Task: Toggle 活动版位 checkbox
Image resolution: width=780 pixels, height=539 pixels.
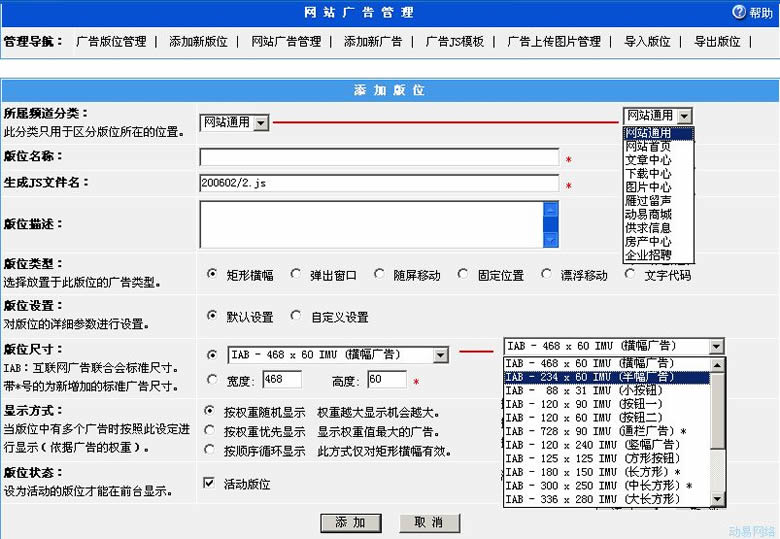Action: tap(209, 483)
